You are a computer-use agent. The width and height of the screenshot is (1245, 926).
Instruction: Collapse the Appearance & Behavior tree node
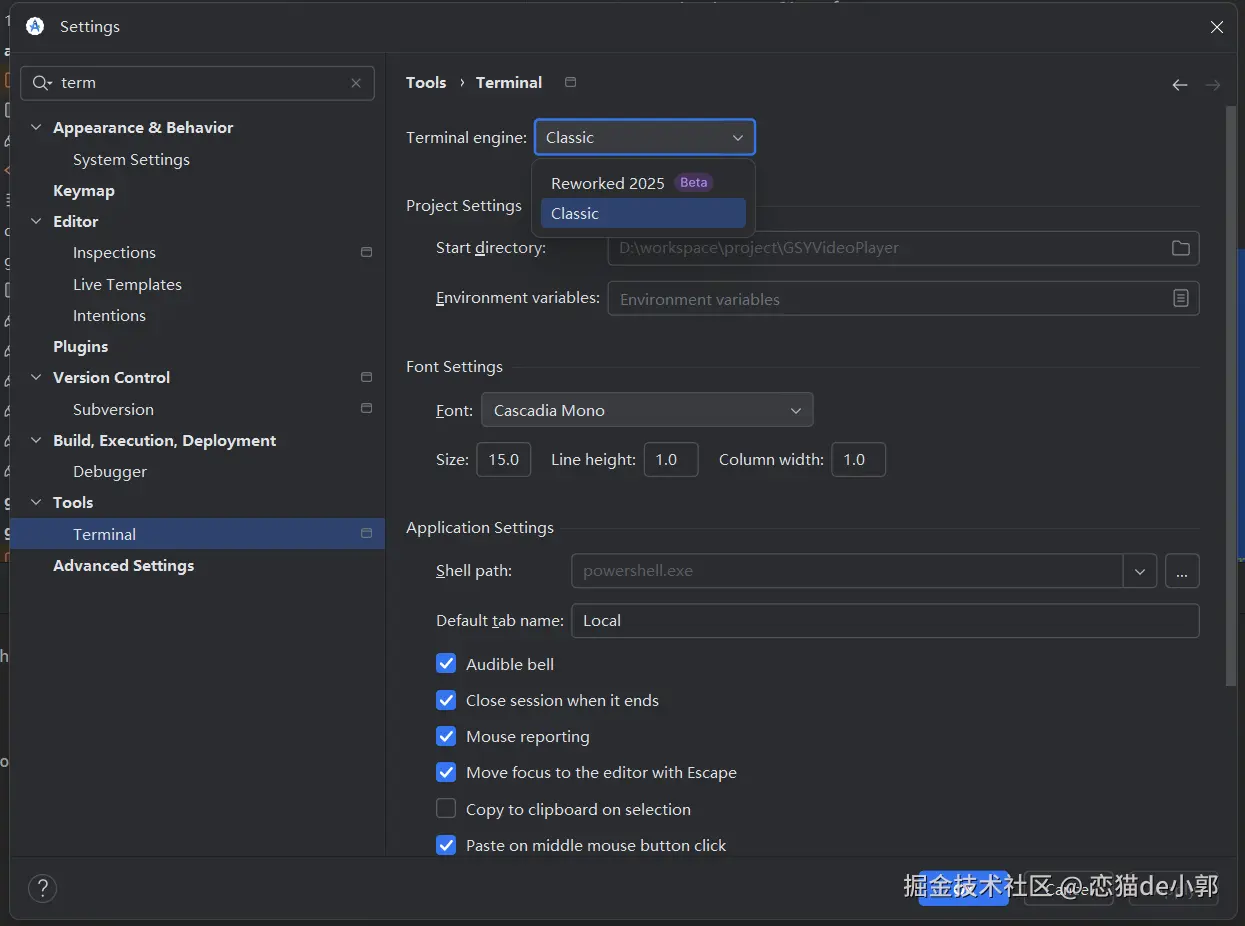click(x=37, y=128)
